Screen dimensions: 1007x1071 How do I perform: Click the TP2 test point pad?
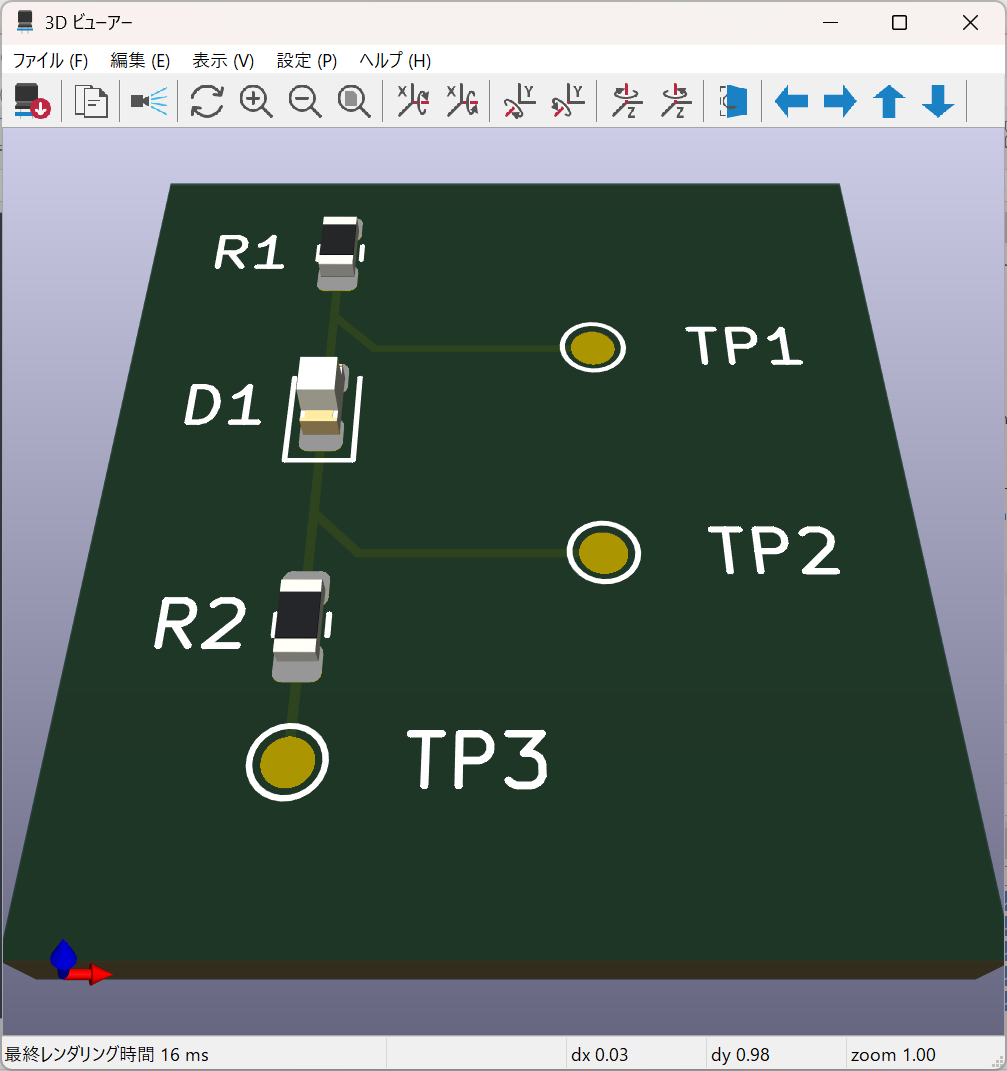point(604,552)
